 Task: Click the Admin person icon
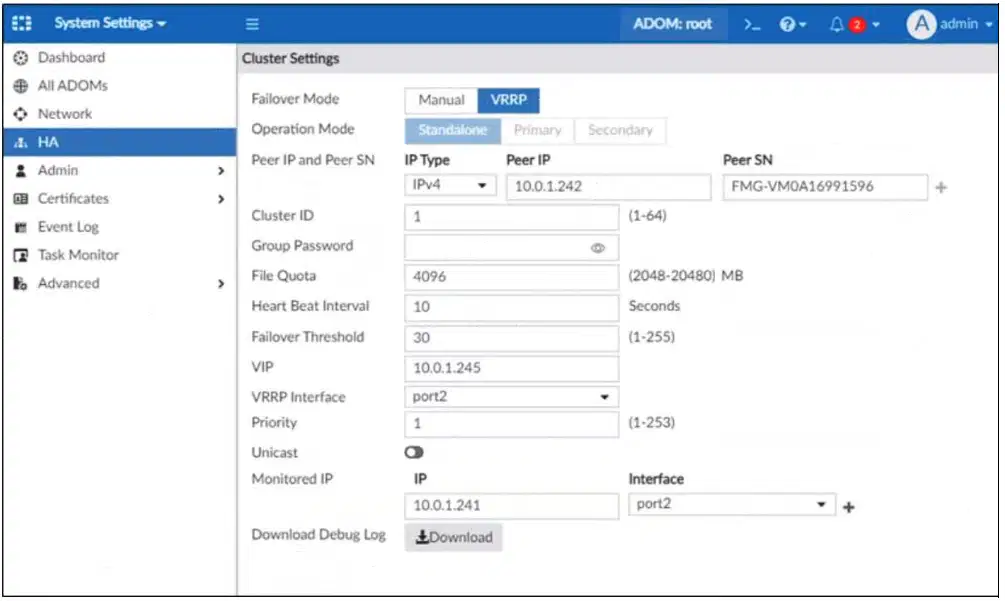pos(21,170)
